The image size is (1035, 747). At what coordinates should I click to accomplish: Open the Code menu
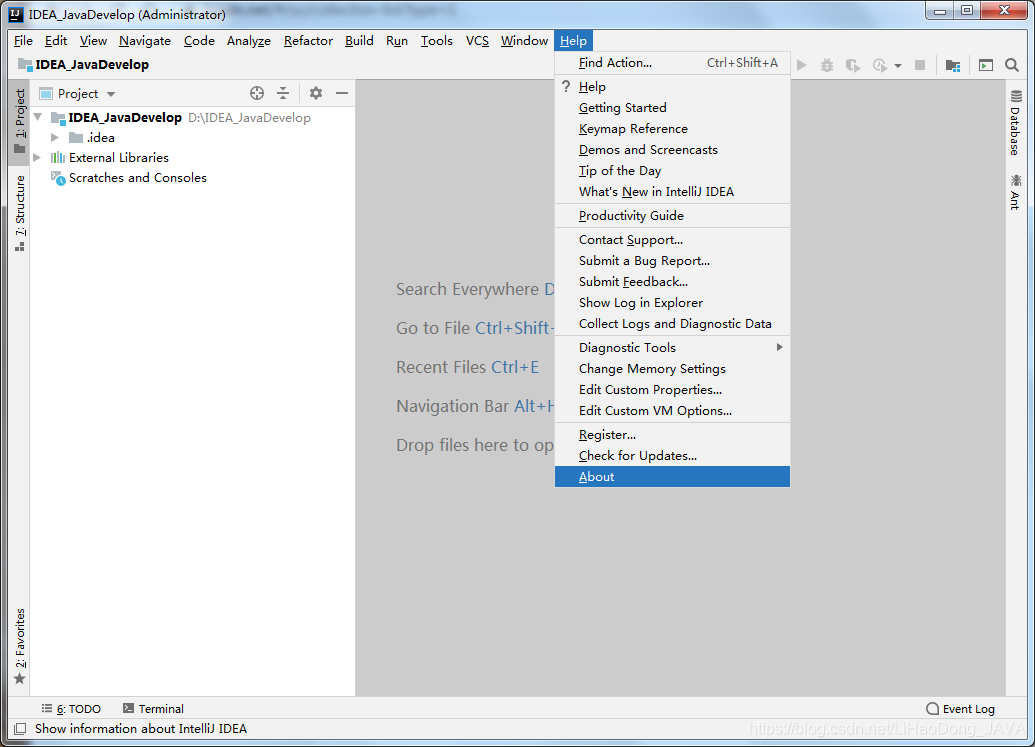click(x=199, y=41)
